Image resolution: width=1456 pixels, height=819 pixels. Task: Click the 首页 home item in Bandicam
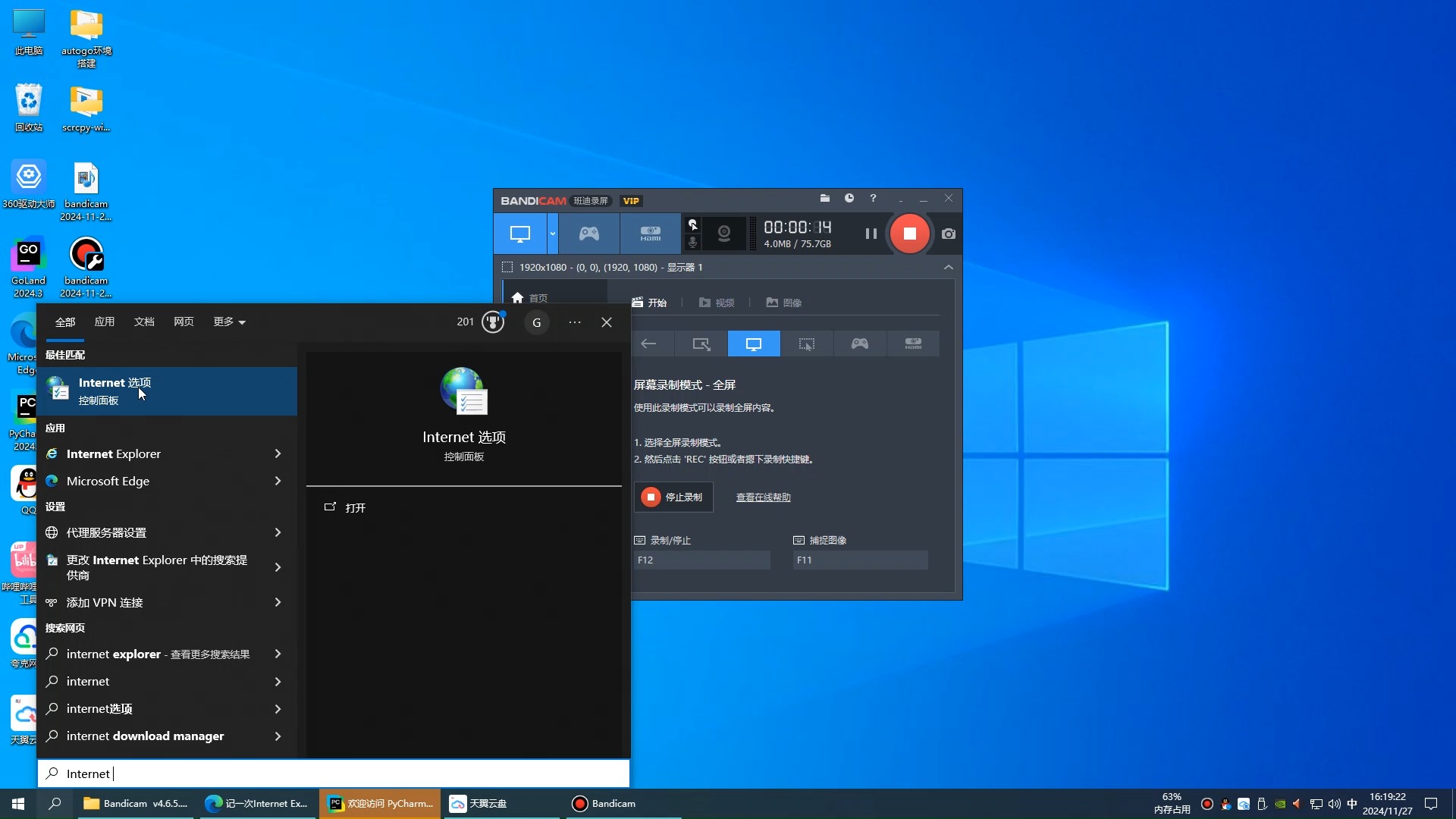pyautogui.click(x=529, y=298)
